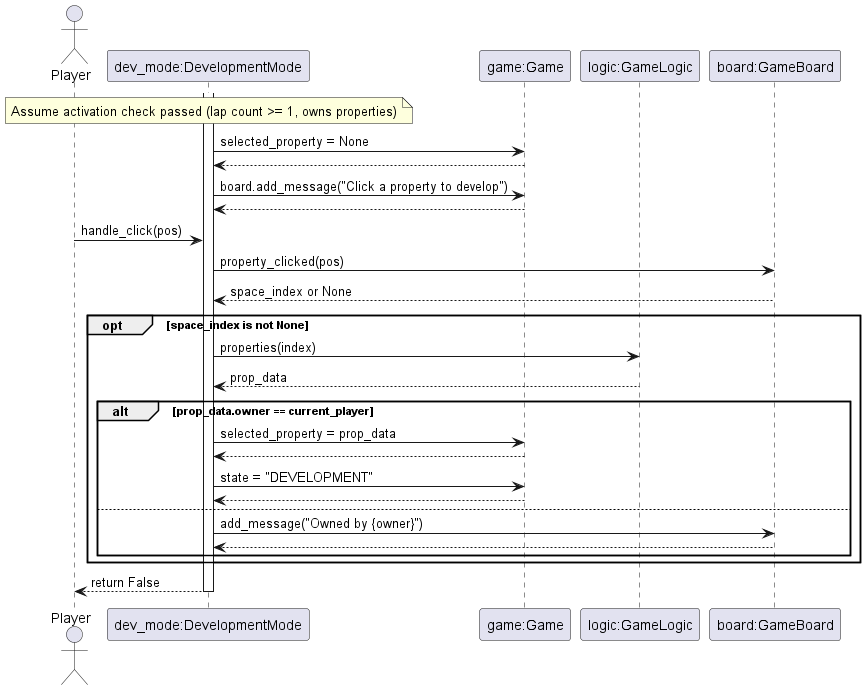The width and height of the screenshot is (865, 690).
Task: Select bottom dev_mode:DevelopmentMode participant box
Action: point(208,624)
